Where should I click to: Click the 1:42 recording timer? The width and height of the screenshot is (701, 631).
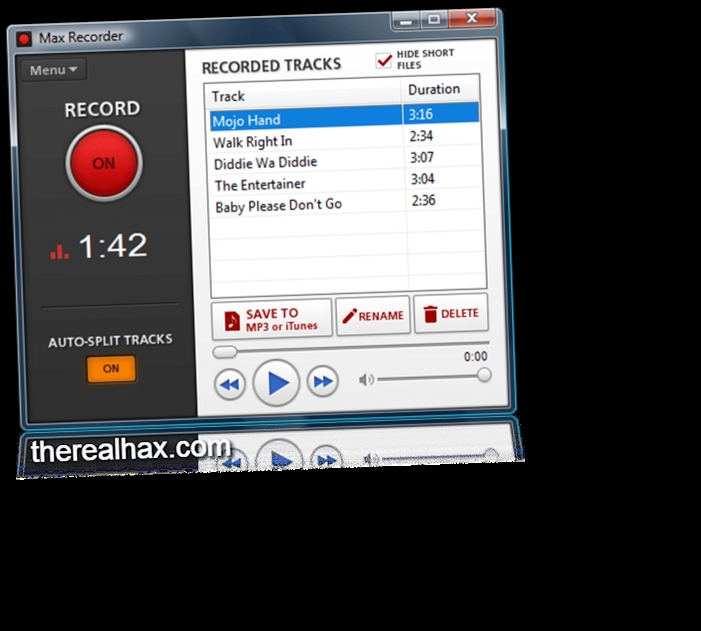coord(113,246)
